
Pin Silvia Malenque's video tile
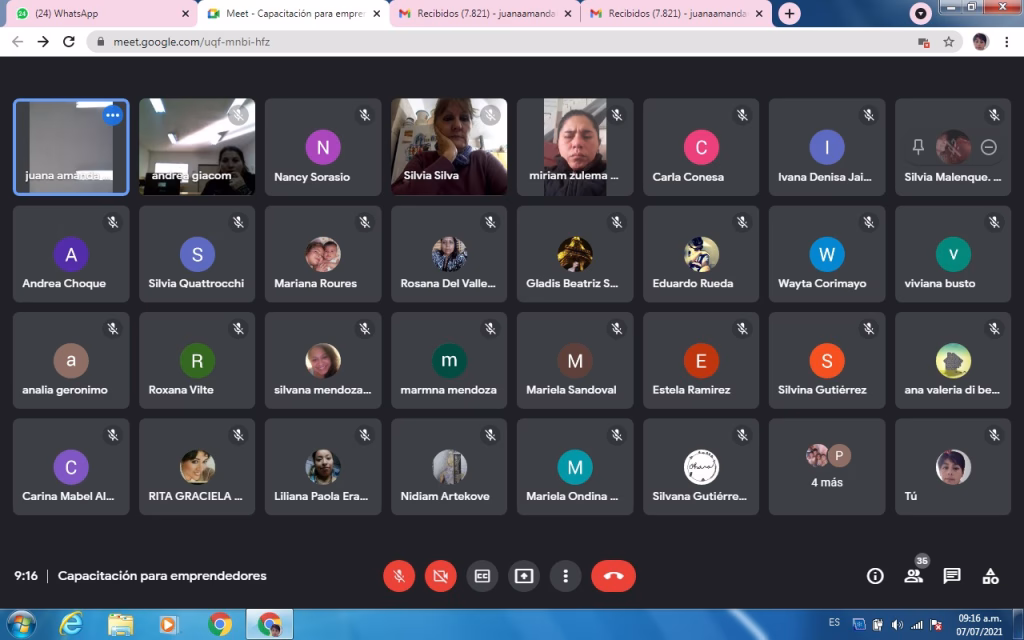click(x=918, y=147)
